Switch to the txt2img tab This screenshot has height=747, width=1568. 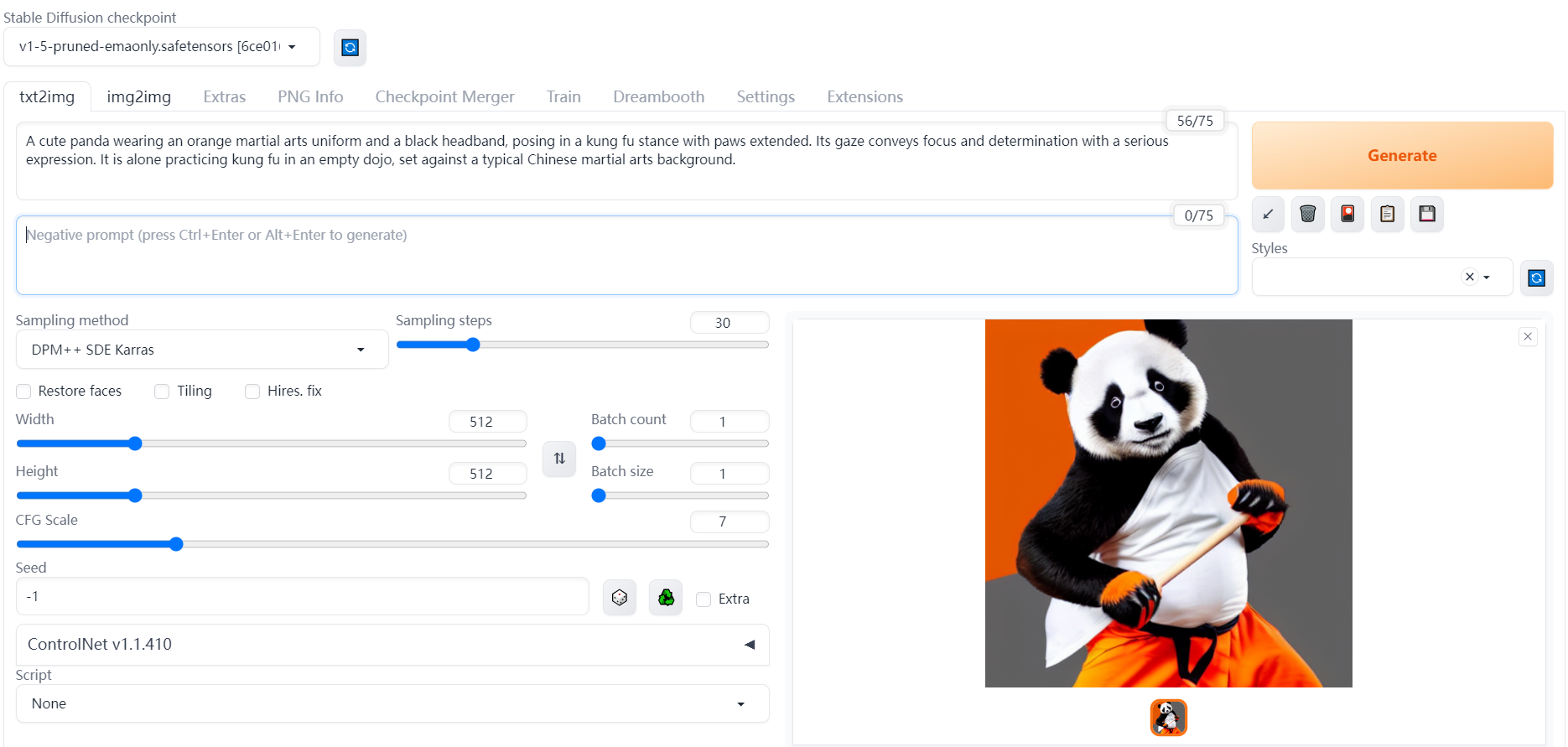click(47, 96)
